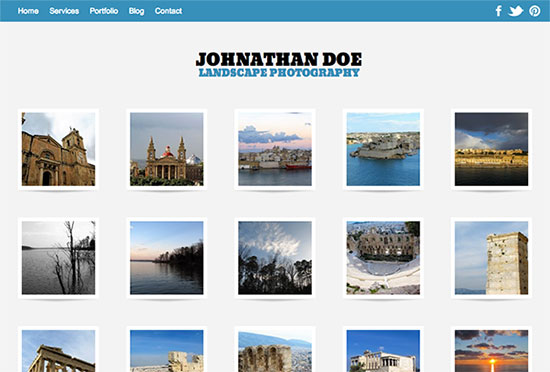This screenshot has height=372, width=550.
Task: View the sunset over sea thumbnail
Action: coord(491,350)
